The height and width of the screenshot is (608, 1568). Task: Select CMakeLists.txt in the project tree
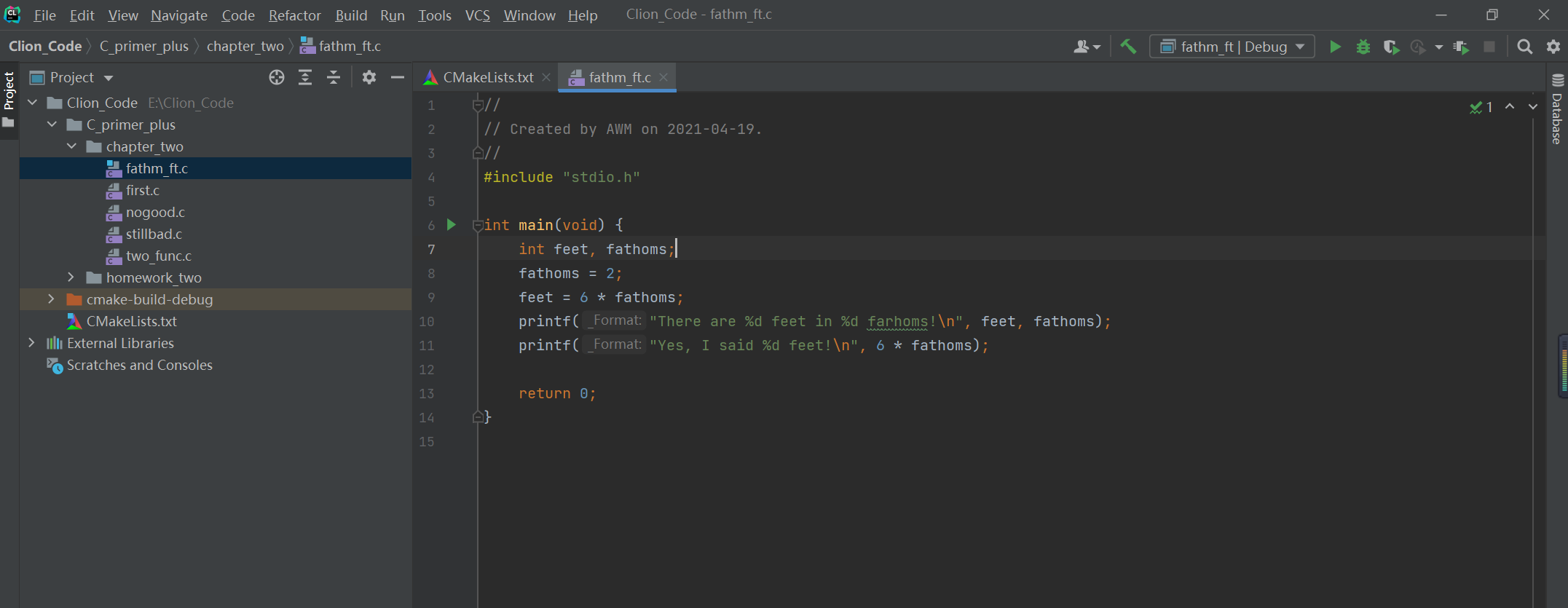pyautogui.click(x=131, y=321)
